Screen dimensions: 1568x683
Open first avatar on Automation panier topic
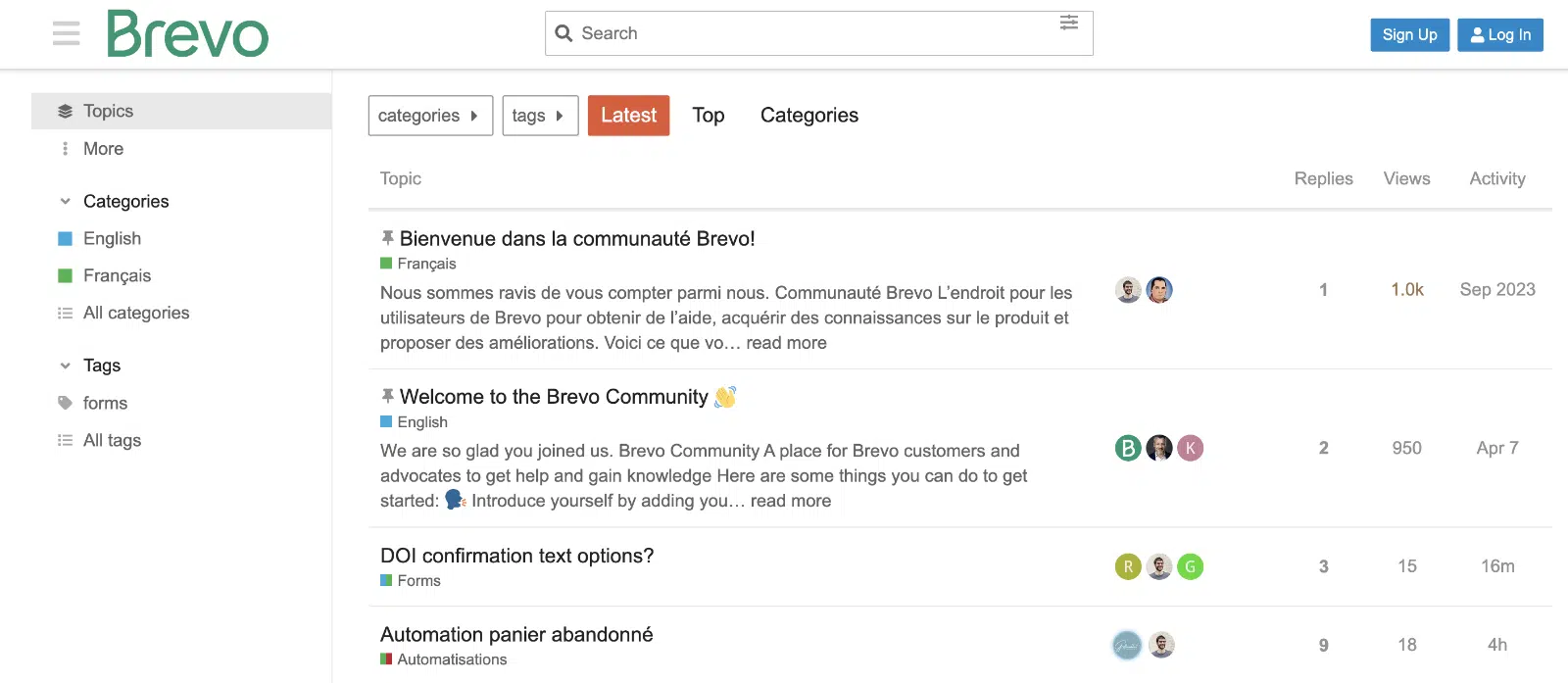coord(1127,645)
